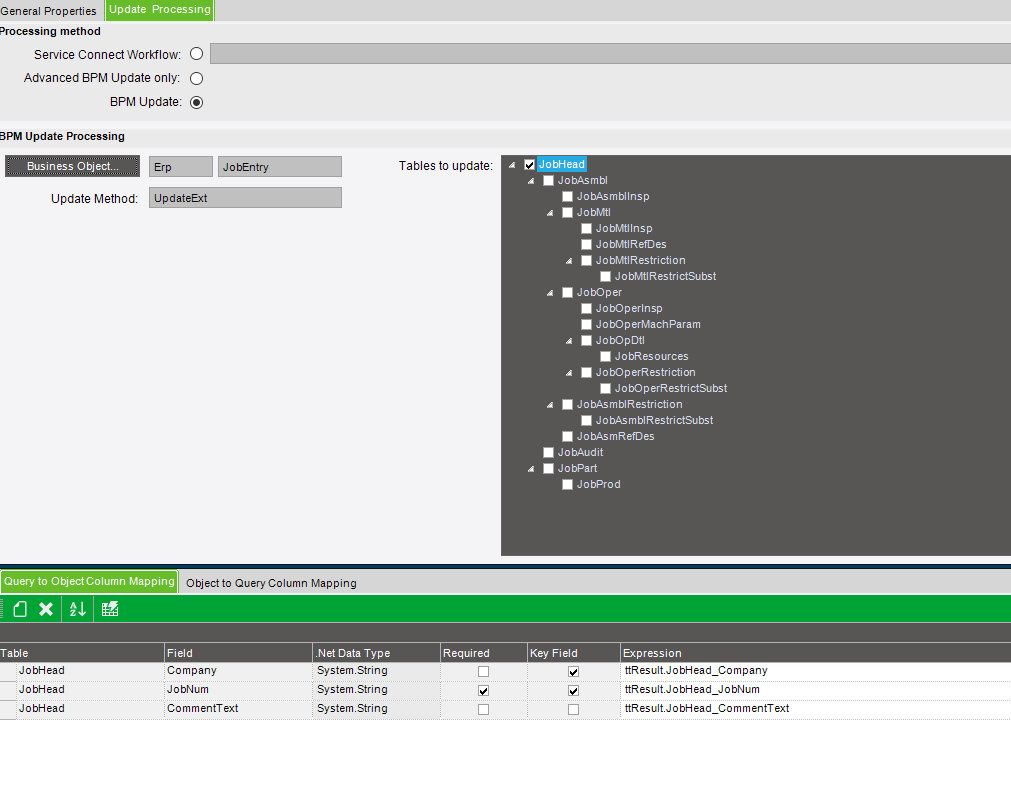
Task: Toggle Key Field checkbox for CommentText row
Action: click(573, 710)
